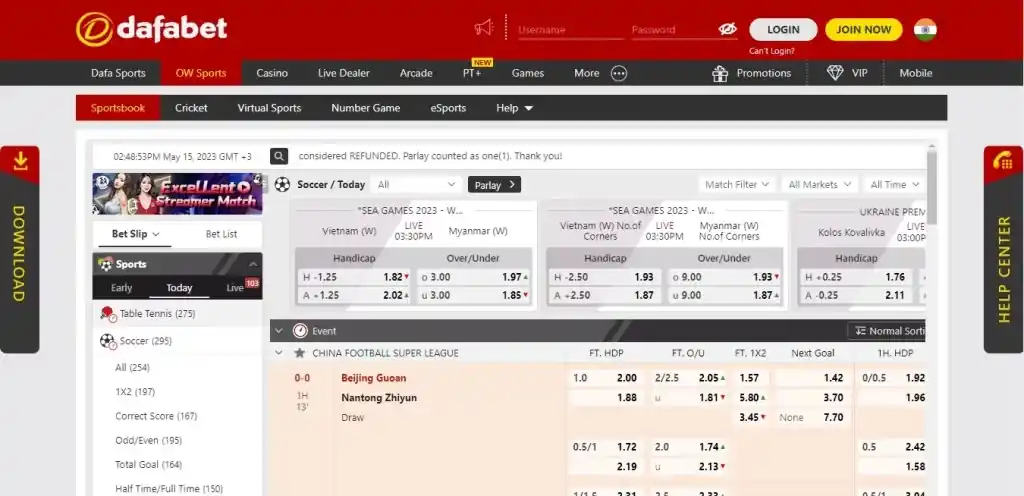
Task: Click the Help Center phone icon
Action: [x=1002, y=161]
